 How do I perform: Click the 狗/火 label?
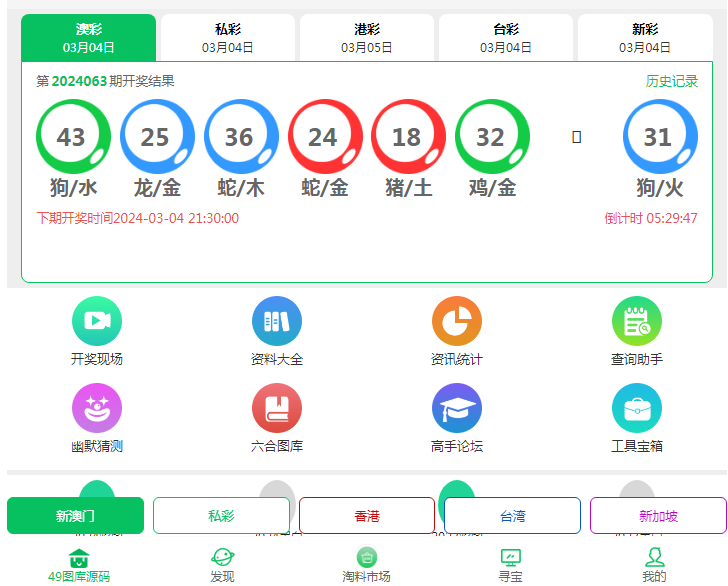click(x=660, y=188)
